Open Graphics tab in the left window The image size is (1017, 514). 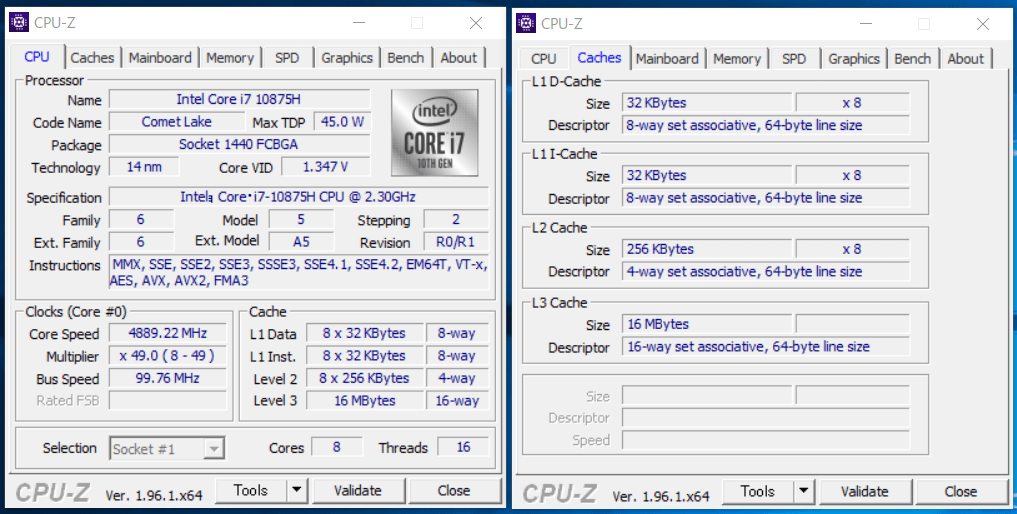tap(347, 58)
